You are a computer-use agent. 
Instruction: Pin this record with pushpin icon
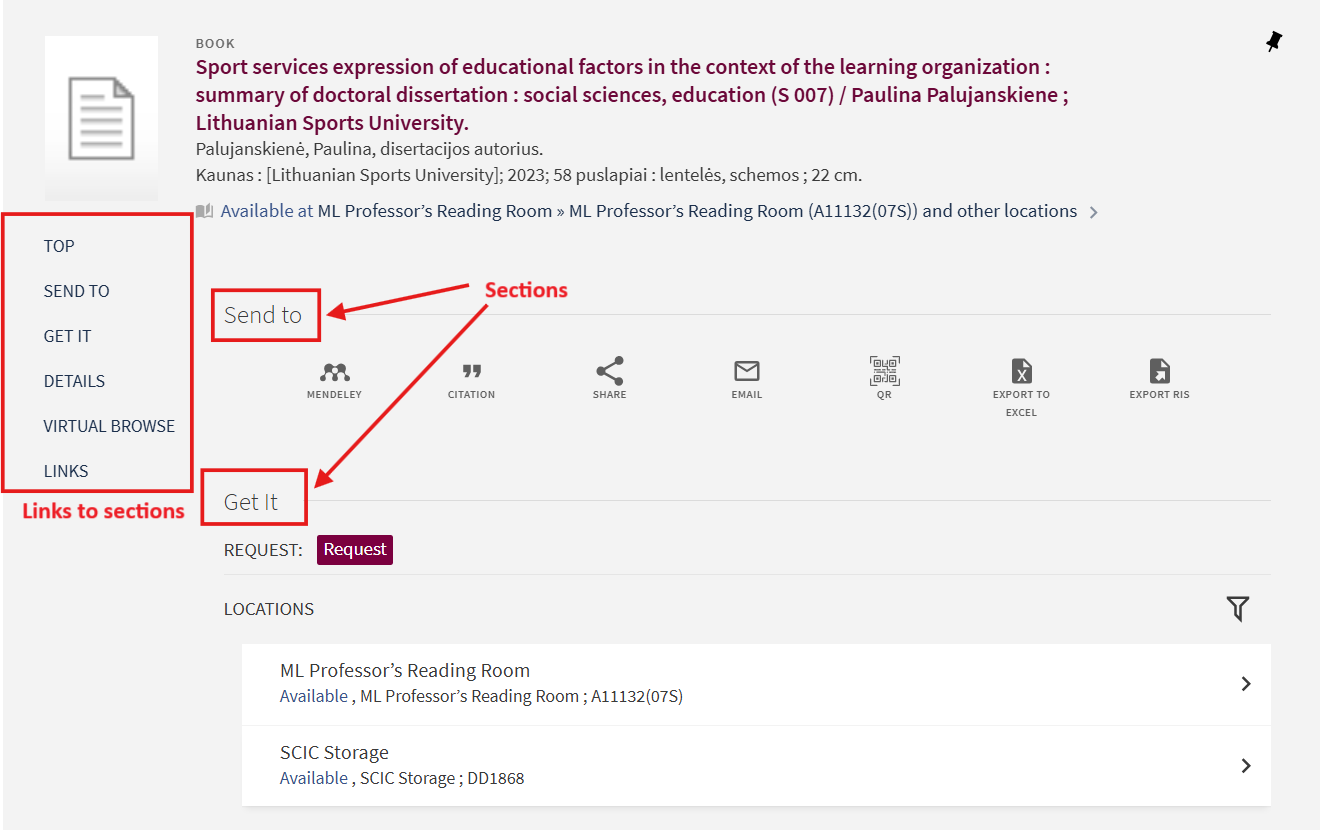click(1273, 42)
